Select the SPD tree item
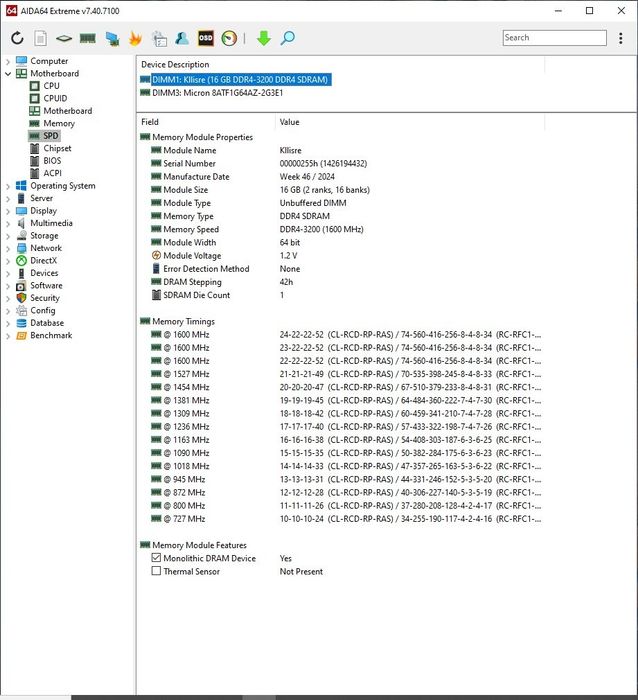Image resolution: width=638 pixels, height=700 pixels. click(x=44, y=136)
